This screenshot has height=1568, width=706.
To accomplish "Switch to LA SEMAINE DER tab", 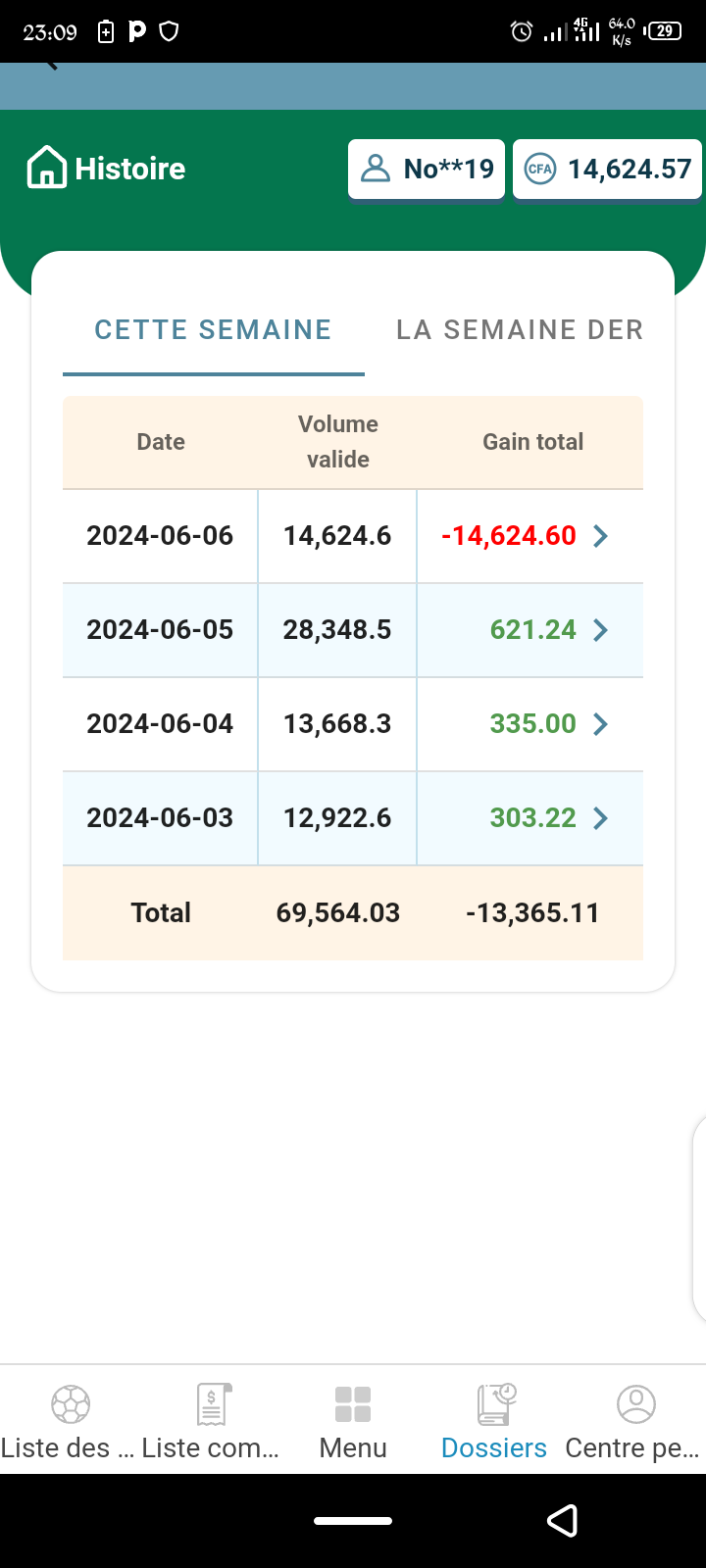I will coord(520,330).
